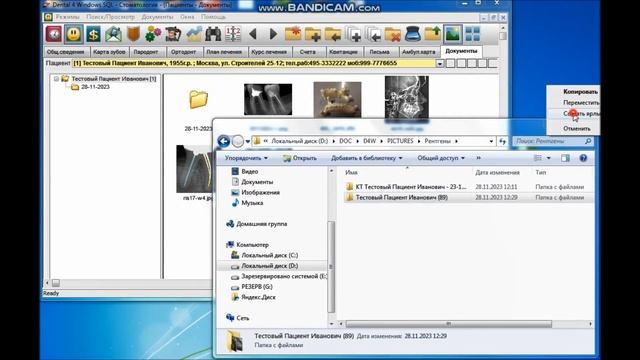Select the 28-11-2023 folder in patient tree
This screenshot has height=360, width=640.
[x=95, y=87]
